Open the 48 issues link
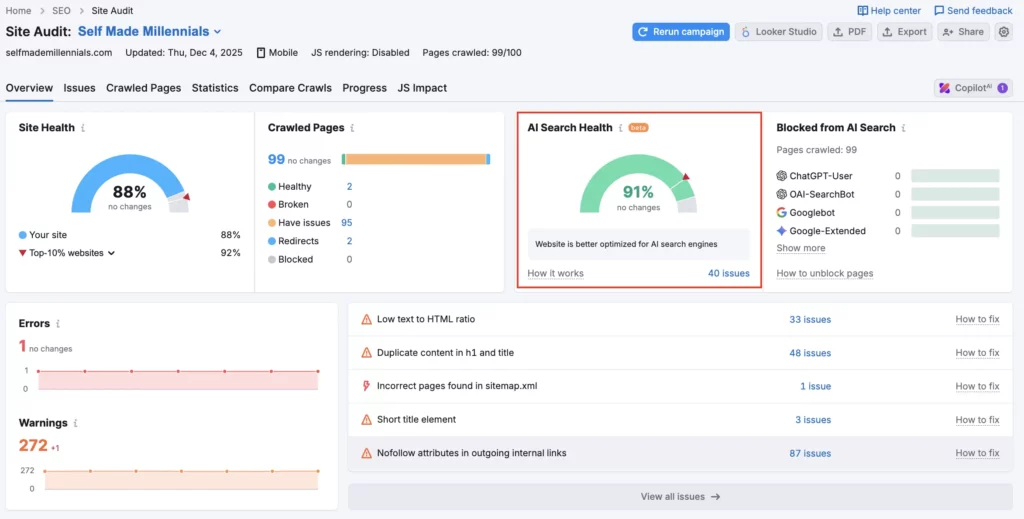 810,353
